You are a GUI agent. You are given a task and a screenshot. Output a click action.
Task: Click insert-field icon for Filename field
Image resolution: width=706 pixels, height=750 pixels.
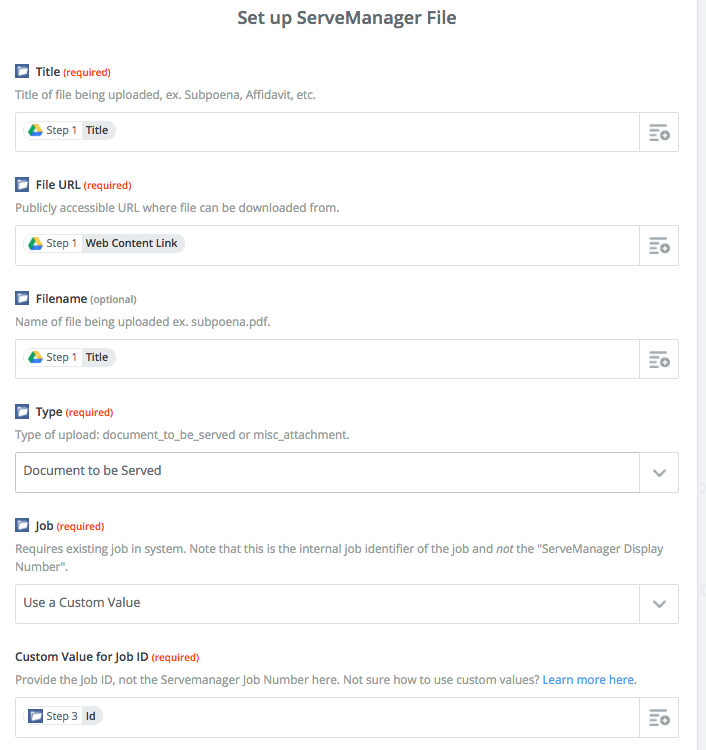tap(658, 359)
